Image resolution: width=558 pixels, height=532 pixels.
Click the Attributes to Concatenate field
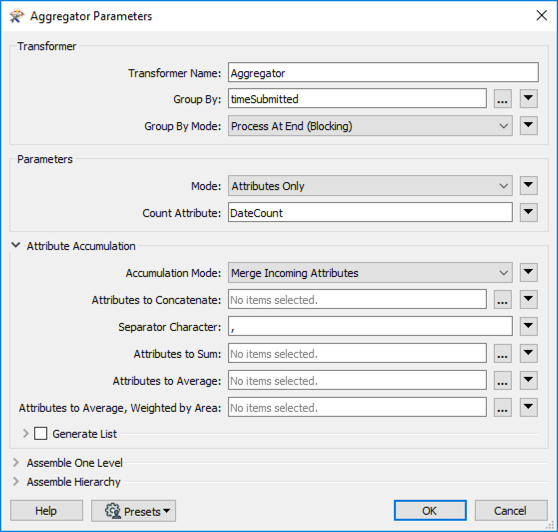[357, 300]
